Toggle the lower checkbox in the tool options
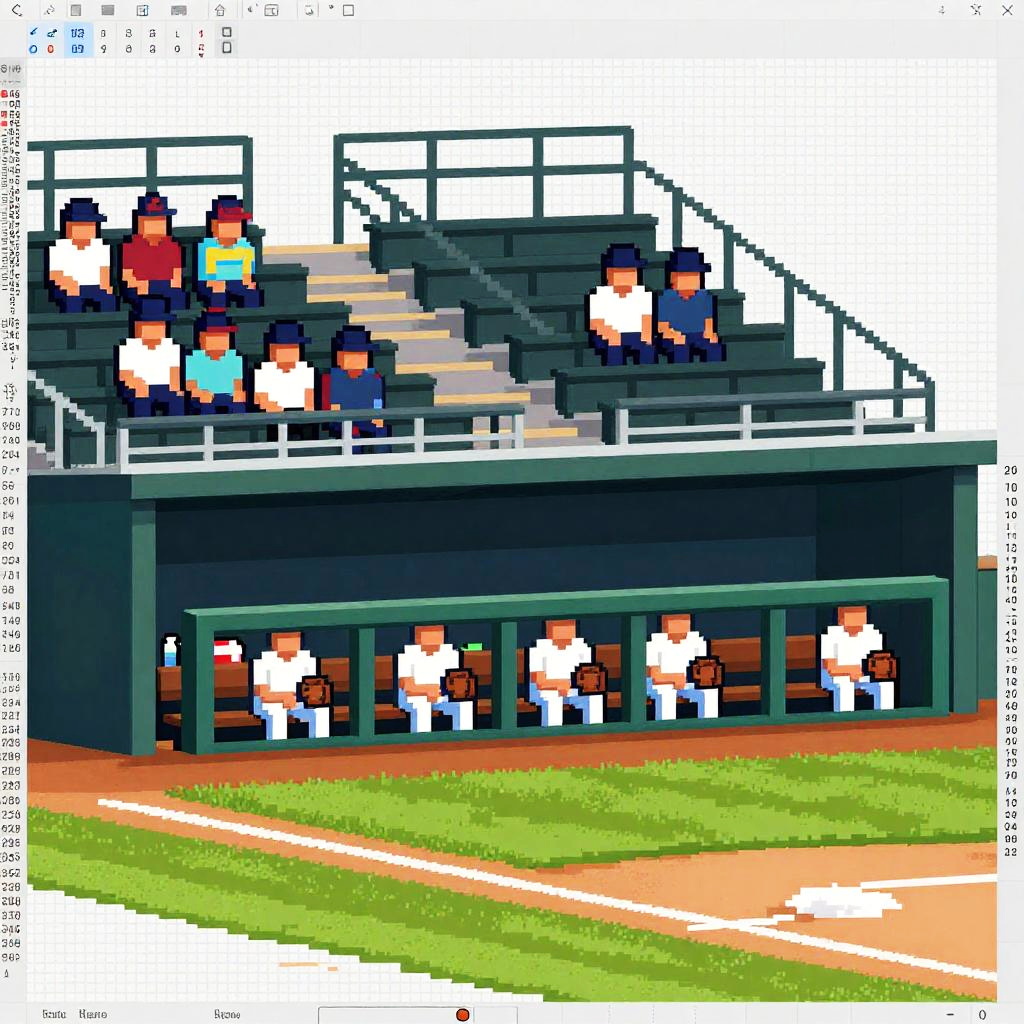Viewport: 1024px width, 1024px height. [x=227, y=47]
